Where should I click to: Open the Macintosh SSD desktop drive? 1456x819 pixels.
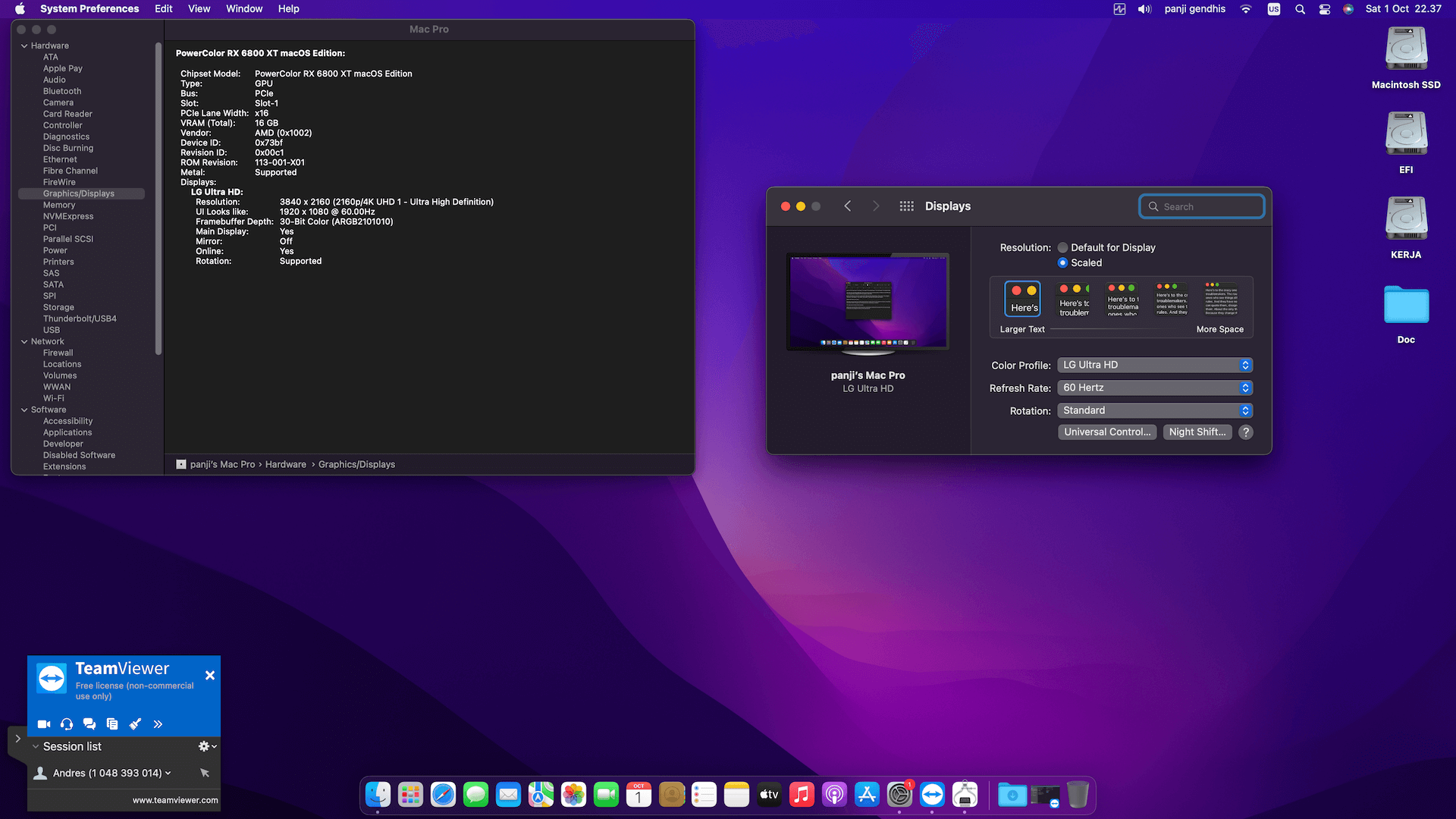point(1406,58)
